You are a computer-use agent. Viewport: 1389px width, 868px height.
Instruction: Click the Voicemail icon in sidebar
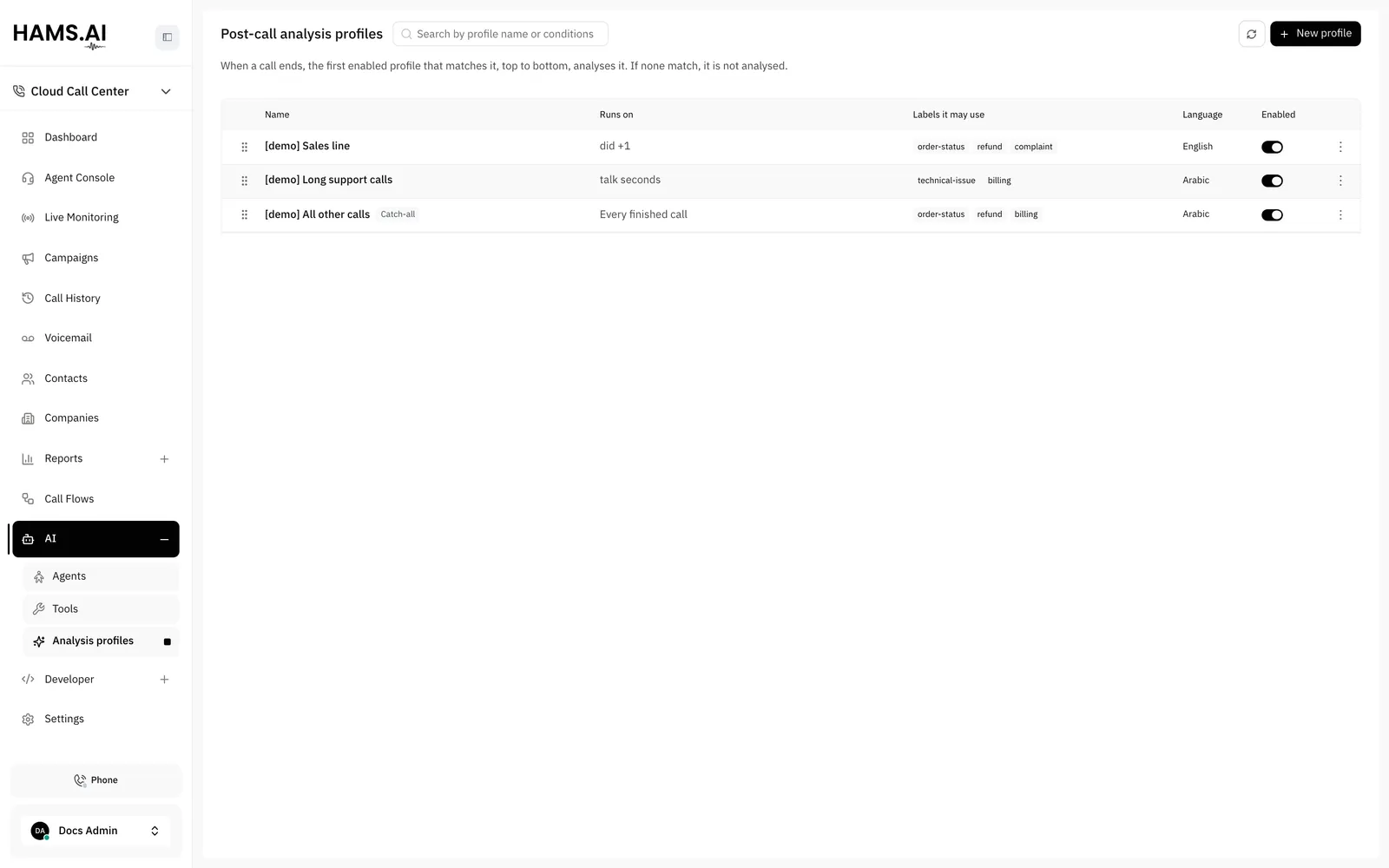(28, 339)
